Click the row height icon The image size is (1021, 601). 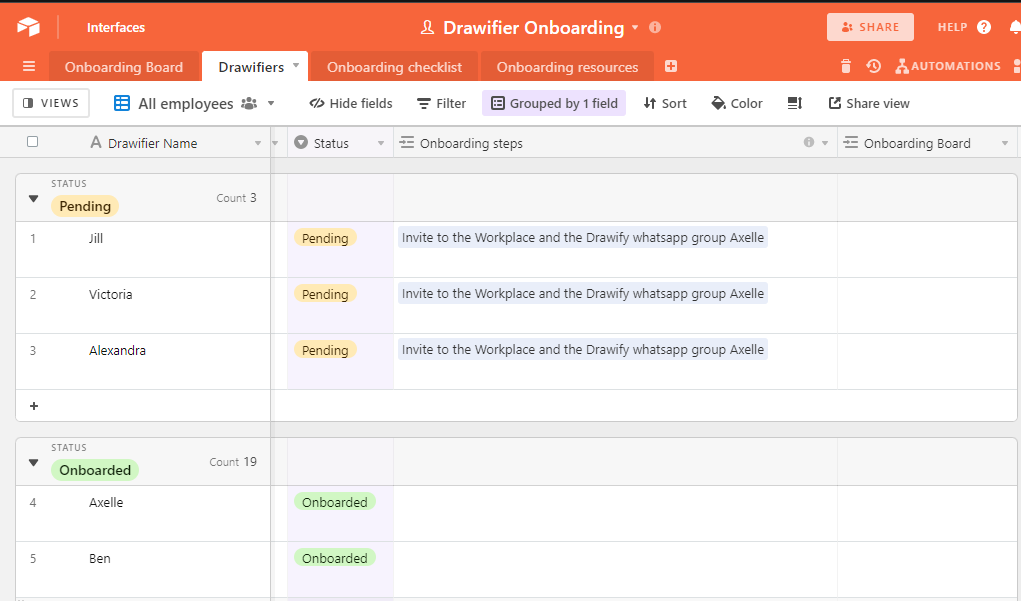[x=795, y=103]
